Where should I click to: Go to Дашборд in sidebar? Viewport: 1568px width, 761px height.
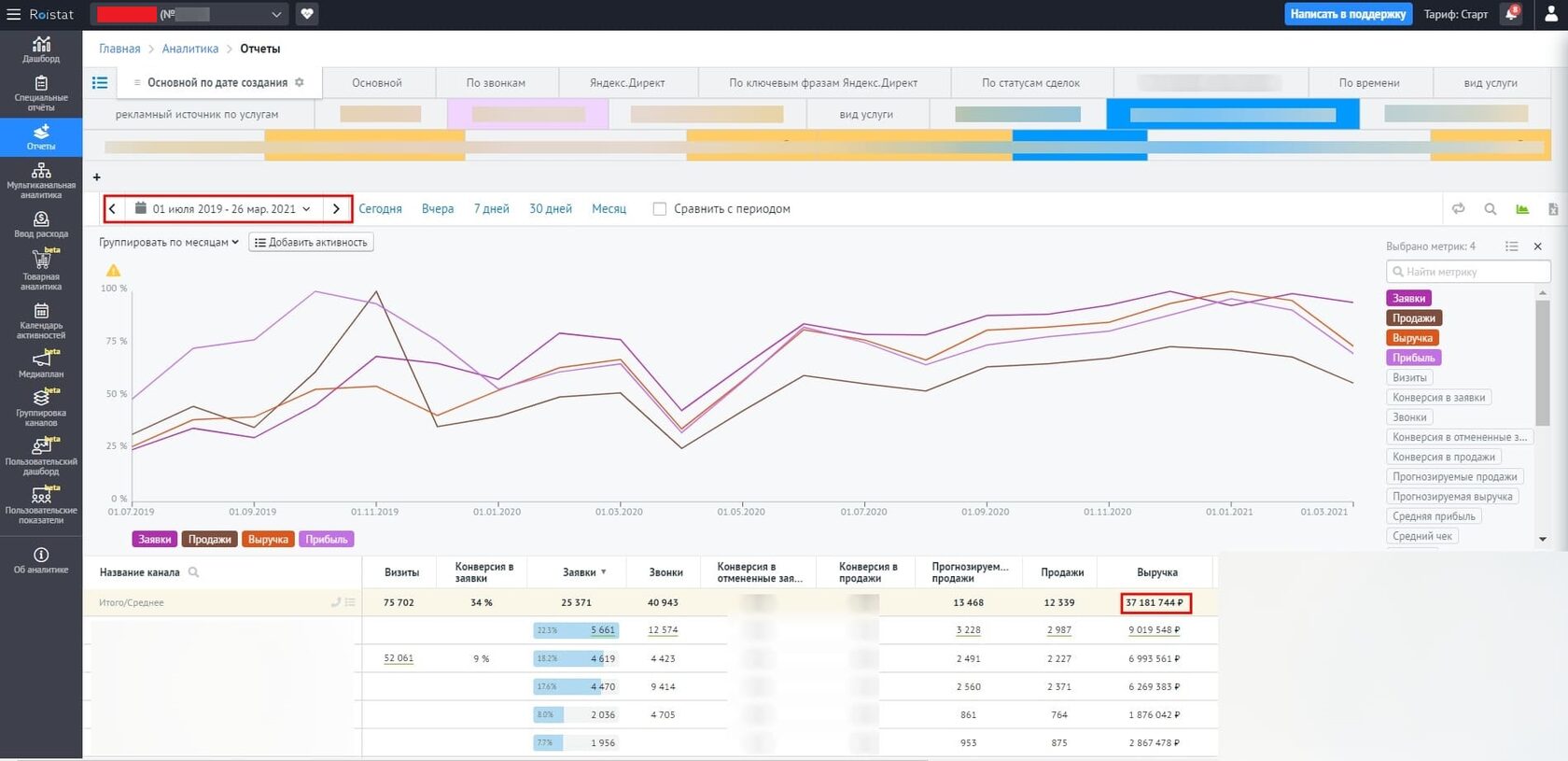pos(41,49)
